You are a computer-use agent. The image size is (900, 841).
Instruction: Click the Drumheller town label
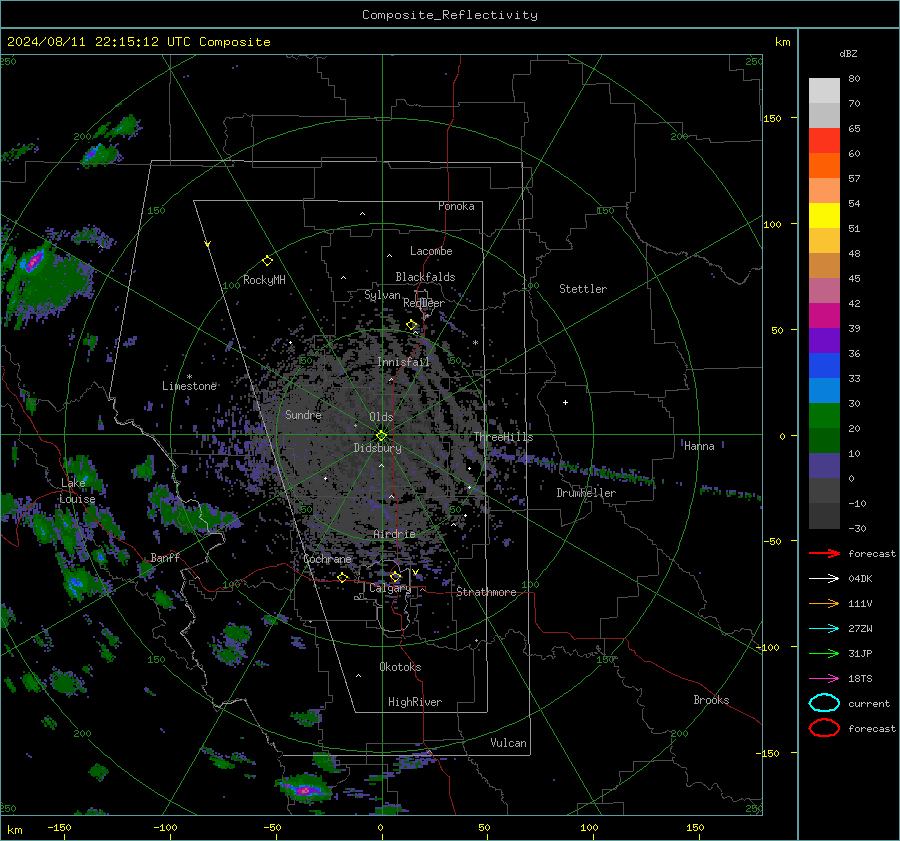click(x=586, y=493)
